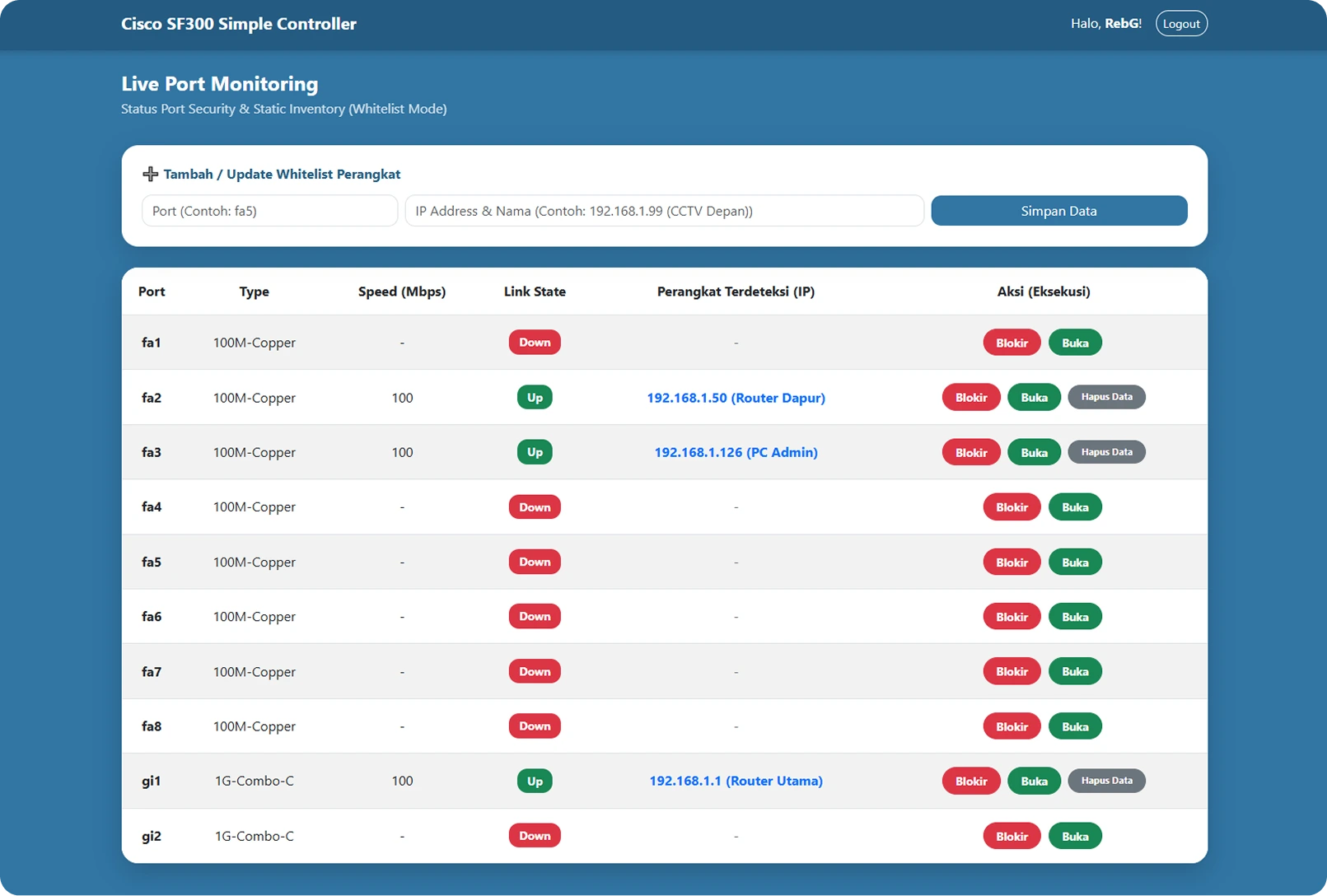This screenshot has height=896, width=1327.
Task: Click Buka for port gi2
Action: [x=1075, y=836]
